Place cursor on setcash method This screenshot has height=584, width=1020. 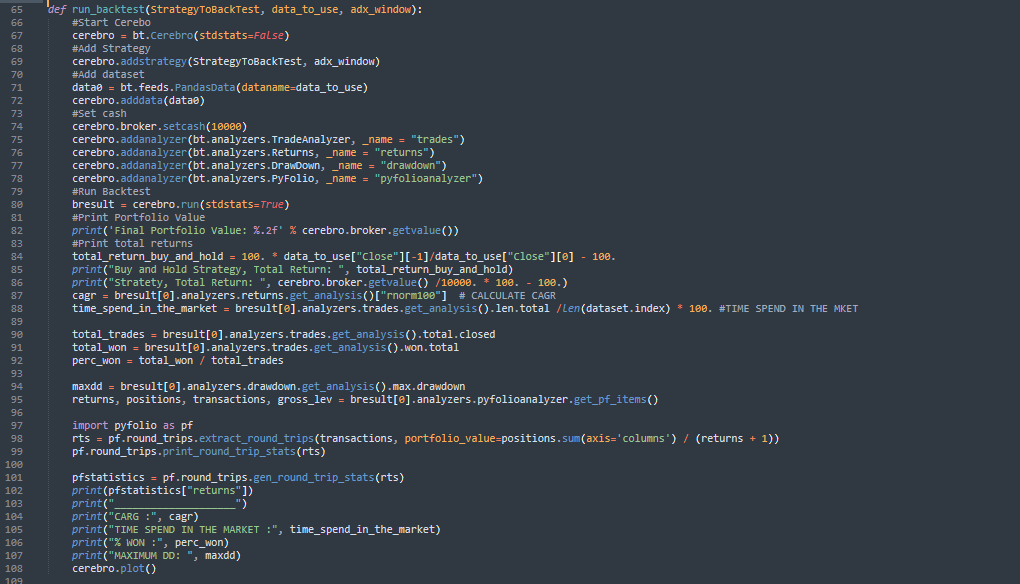coord(190,126)
